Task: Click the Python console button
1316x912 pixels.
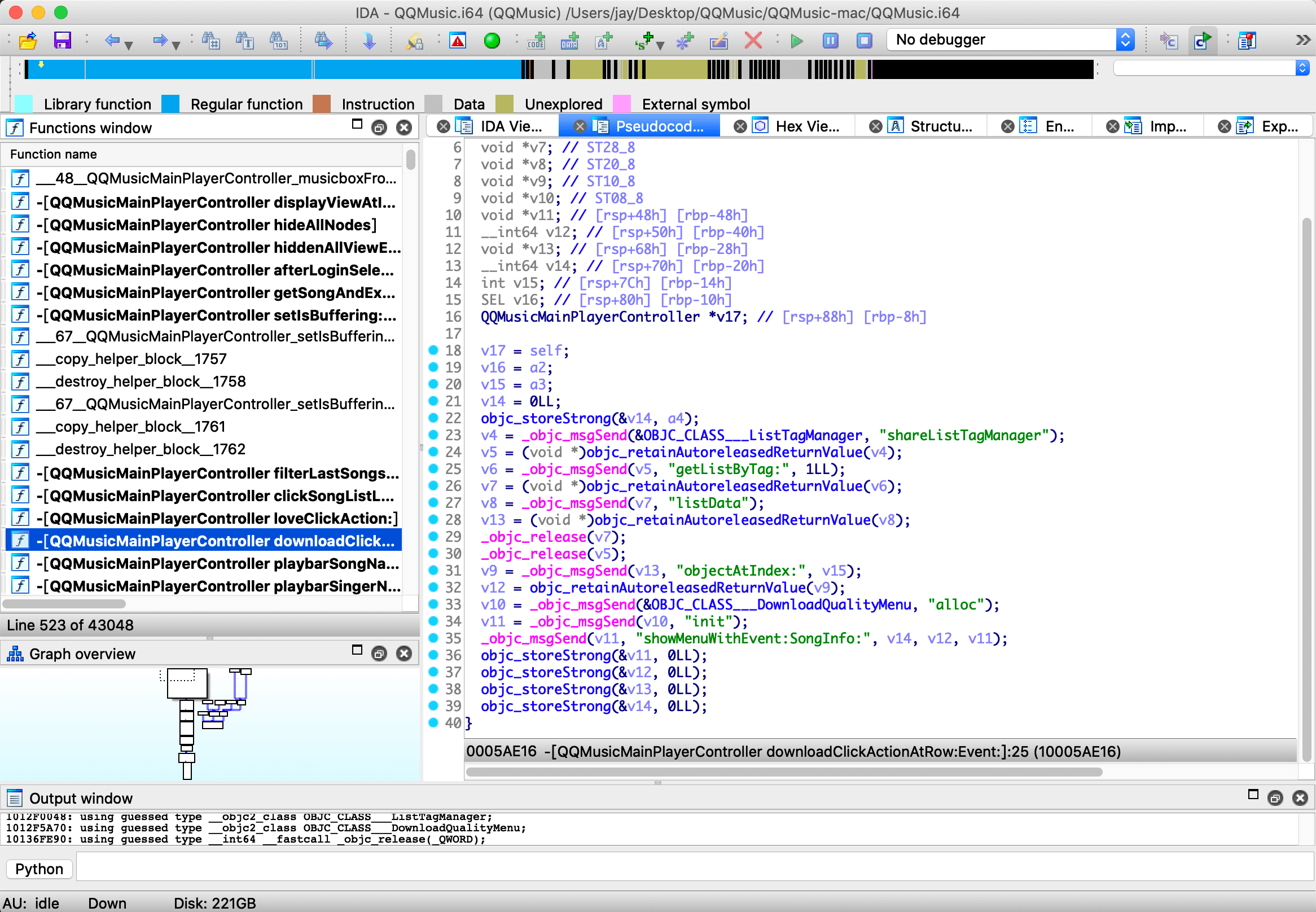Action: click(x=39, y=869)
